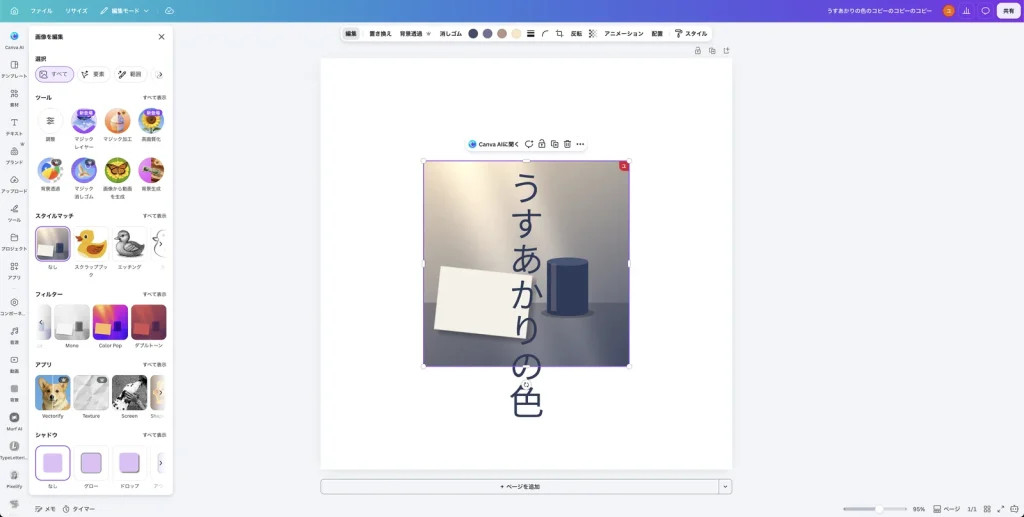Open the Murf AI app

(x=14, y=421)
